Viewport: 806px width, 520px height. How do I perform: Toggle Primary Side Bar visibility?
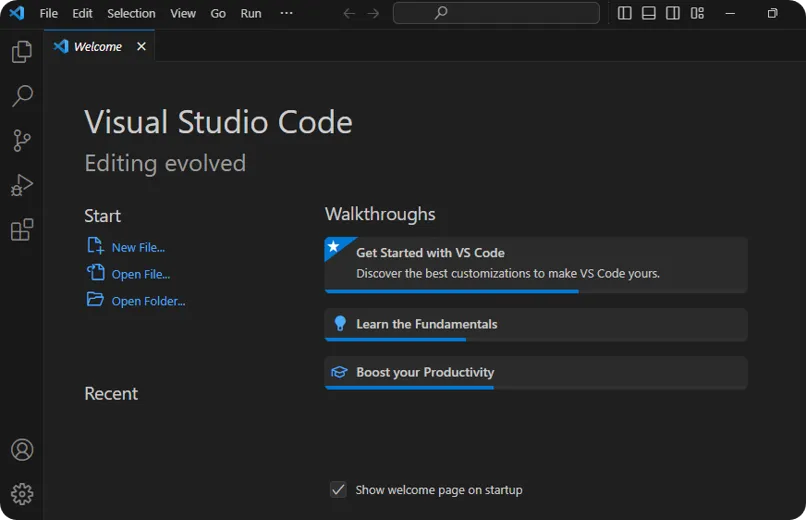(625, 13)
